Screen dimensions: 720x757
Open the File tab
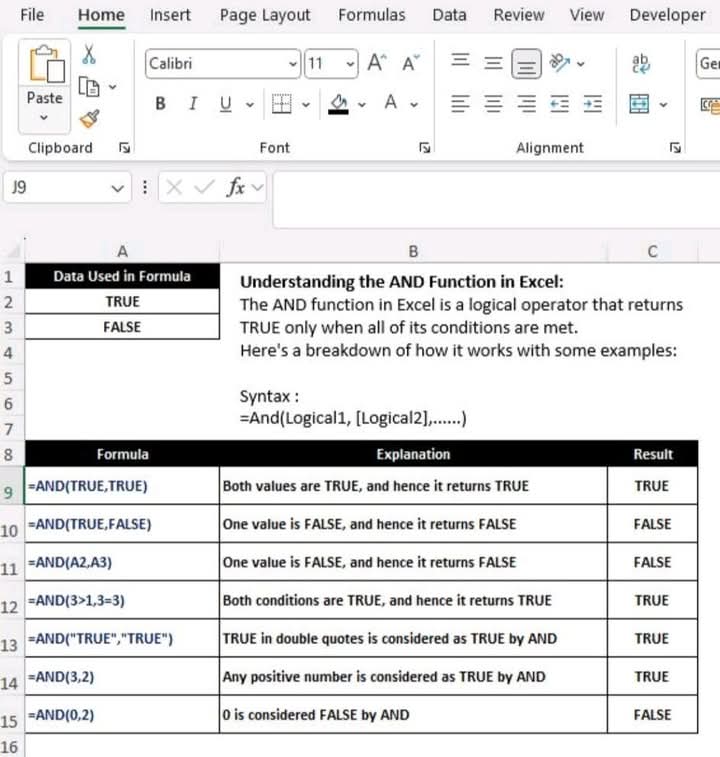point(32,15)
